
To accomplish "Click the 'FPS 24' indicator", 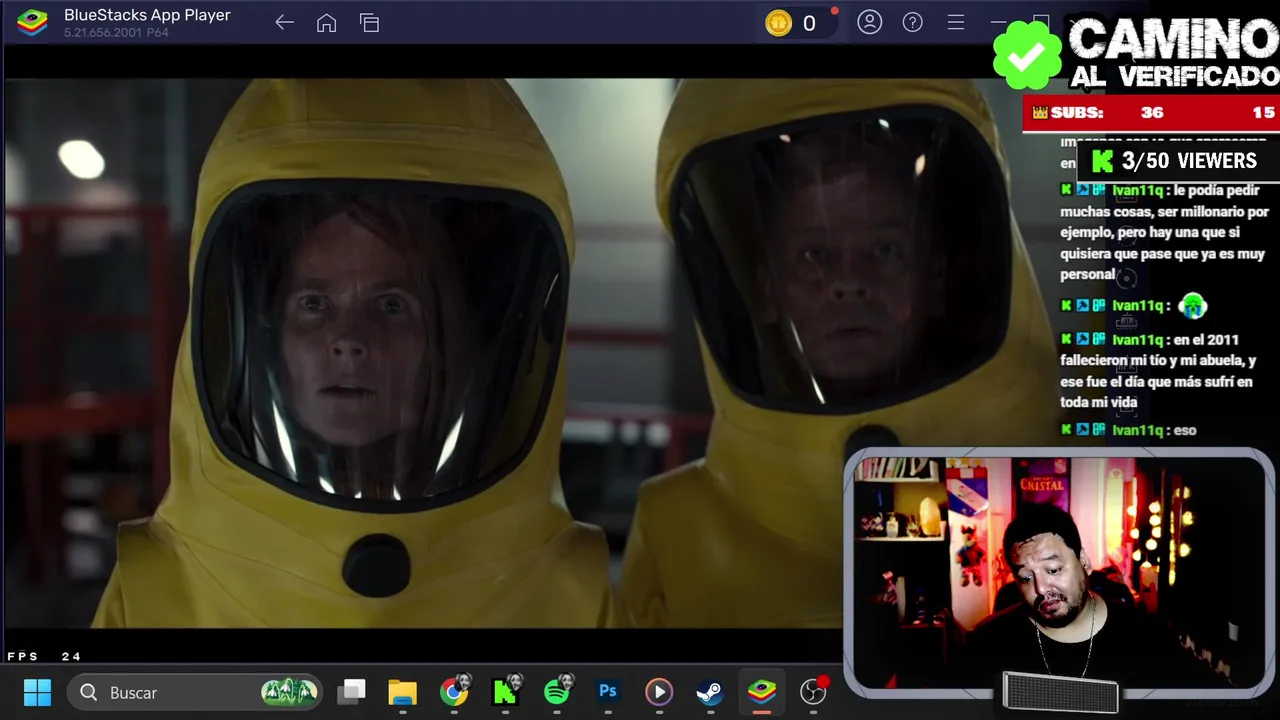I will (x=44, y=656).
